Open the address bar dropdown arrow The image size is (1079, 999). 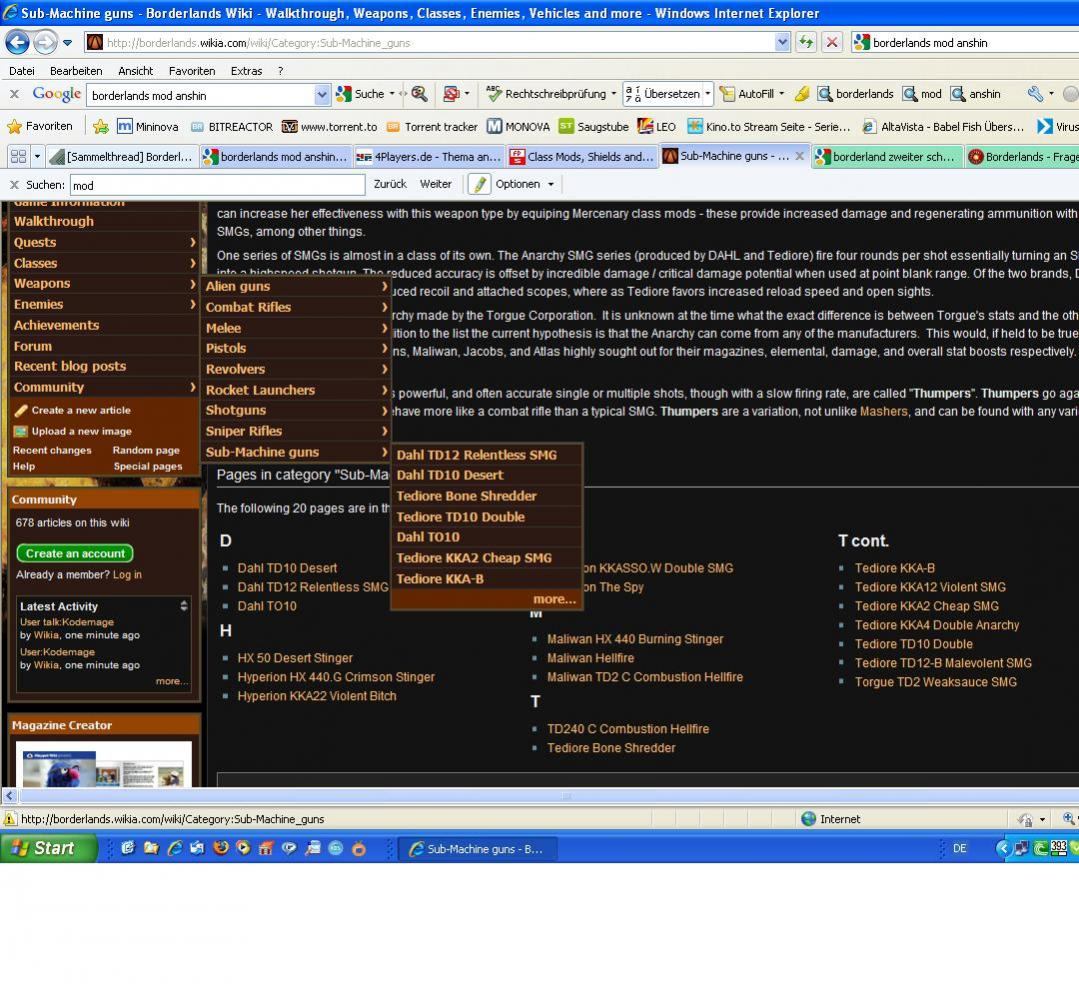pyautogui.click(x=782, y=43)
